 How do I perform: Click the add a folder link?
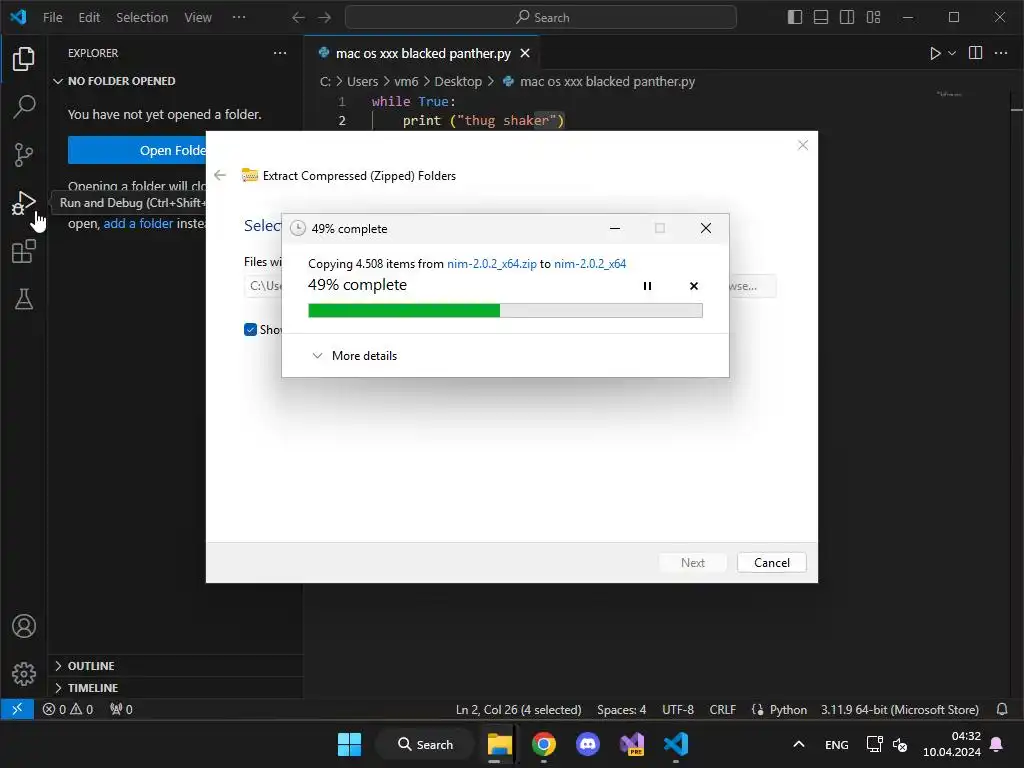138,223
